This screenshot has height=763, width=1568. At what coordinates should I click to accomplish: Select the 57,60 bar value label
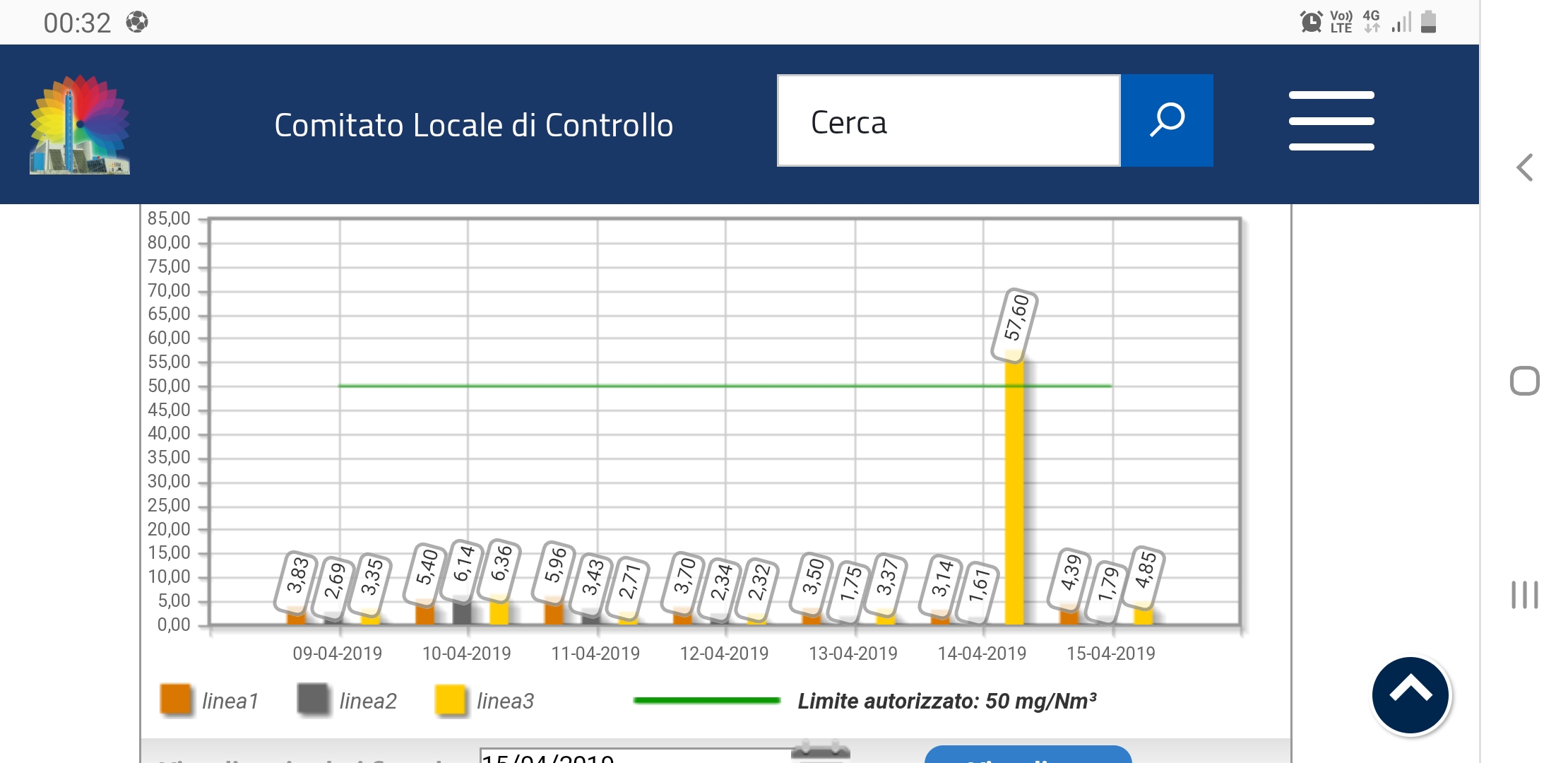(x=1015, y=326)
